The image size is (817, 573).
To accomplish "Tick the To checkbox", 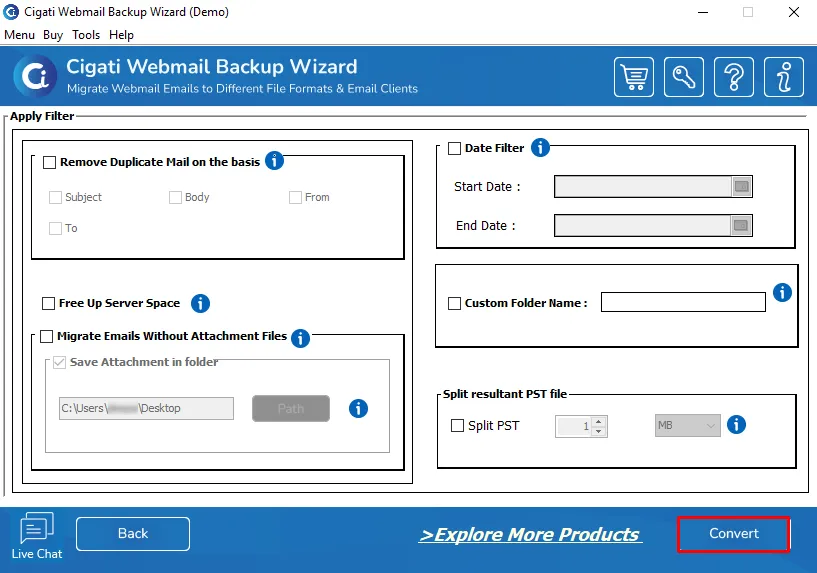I will click(x=55, y=229).
